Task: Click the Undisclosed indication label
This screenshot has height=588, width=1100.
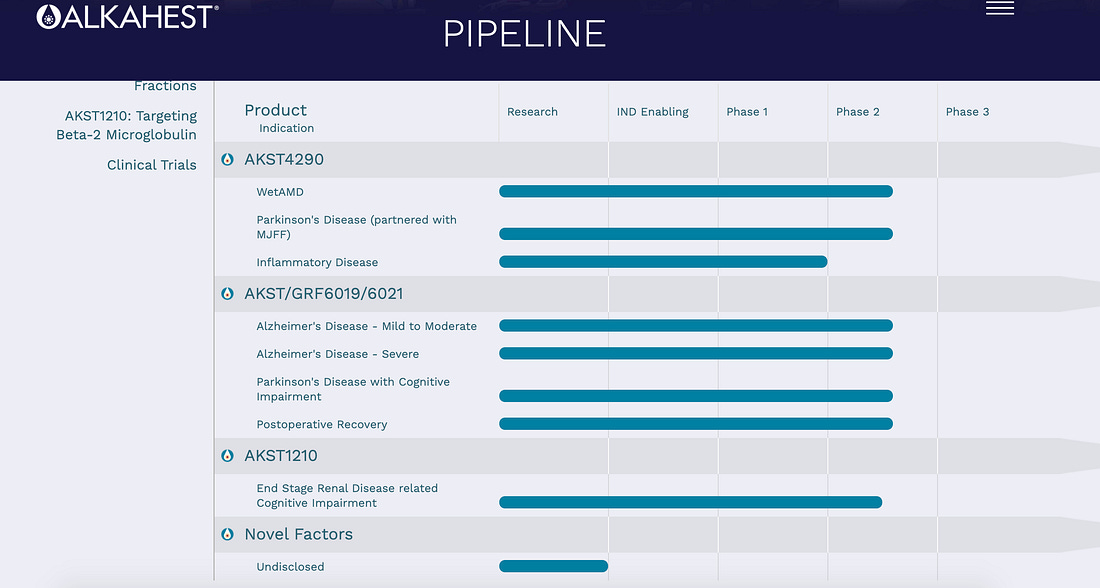Action: pyautogui.click(x=290, y=566)
